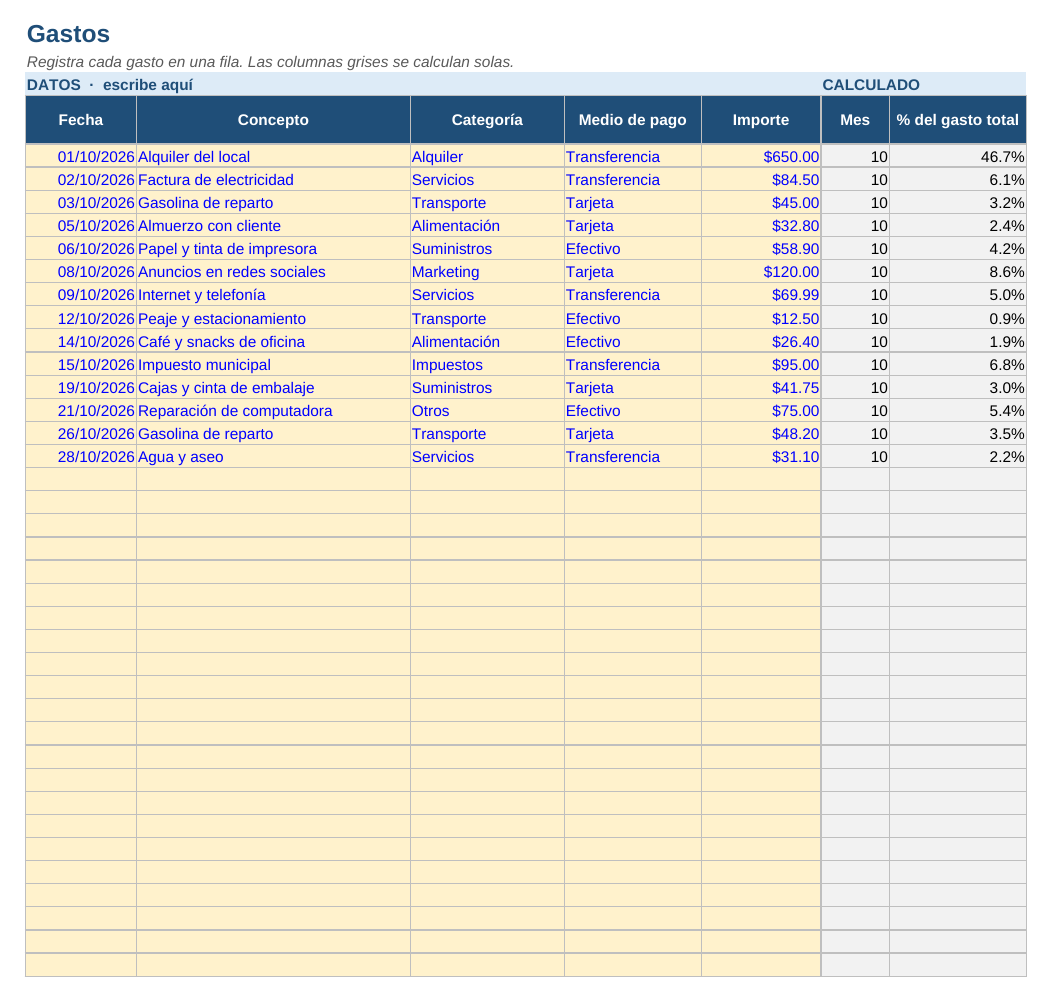Click "Reparación de computadora" concept cell
The height and width of the screenshot is (1001, 1051).
pos(273,411)
